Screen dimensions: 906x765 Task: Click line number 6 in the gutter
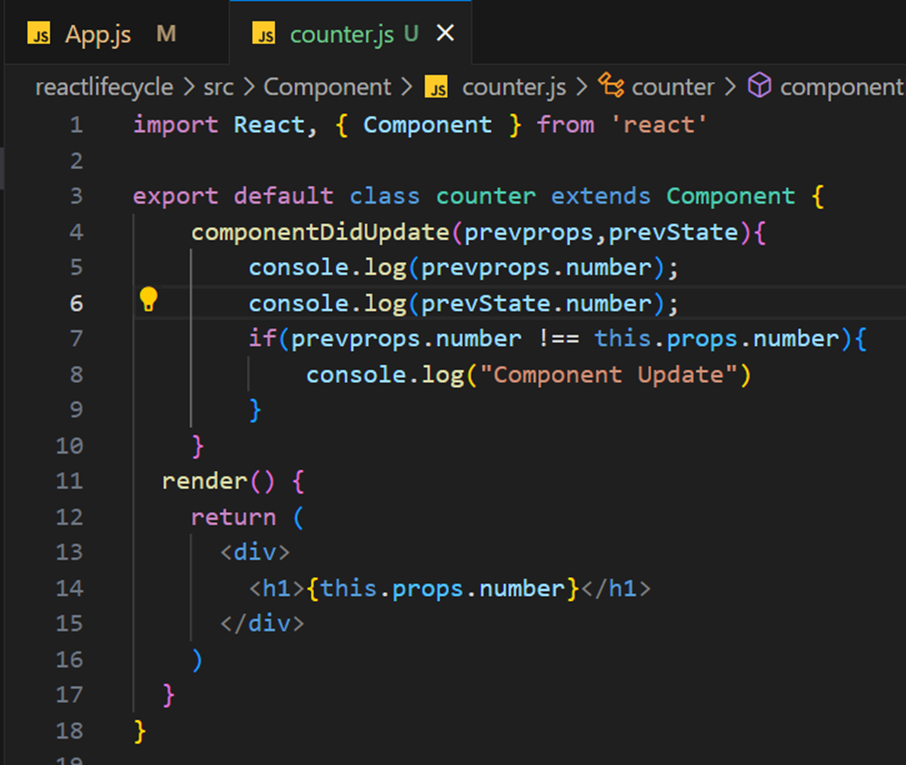(x=76, y=303)
